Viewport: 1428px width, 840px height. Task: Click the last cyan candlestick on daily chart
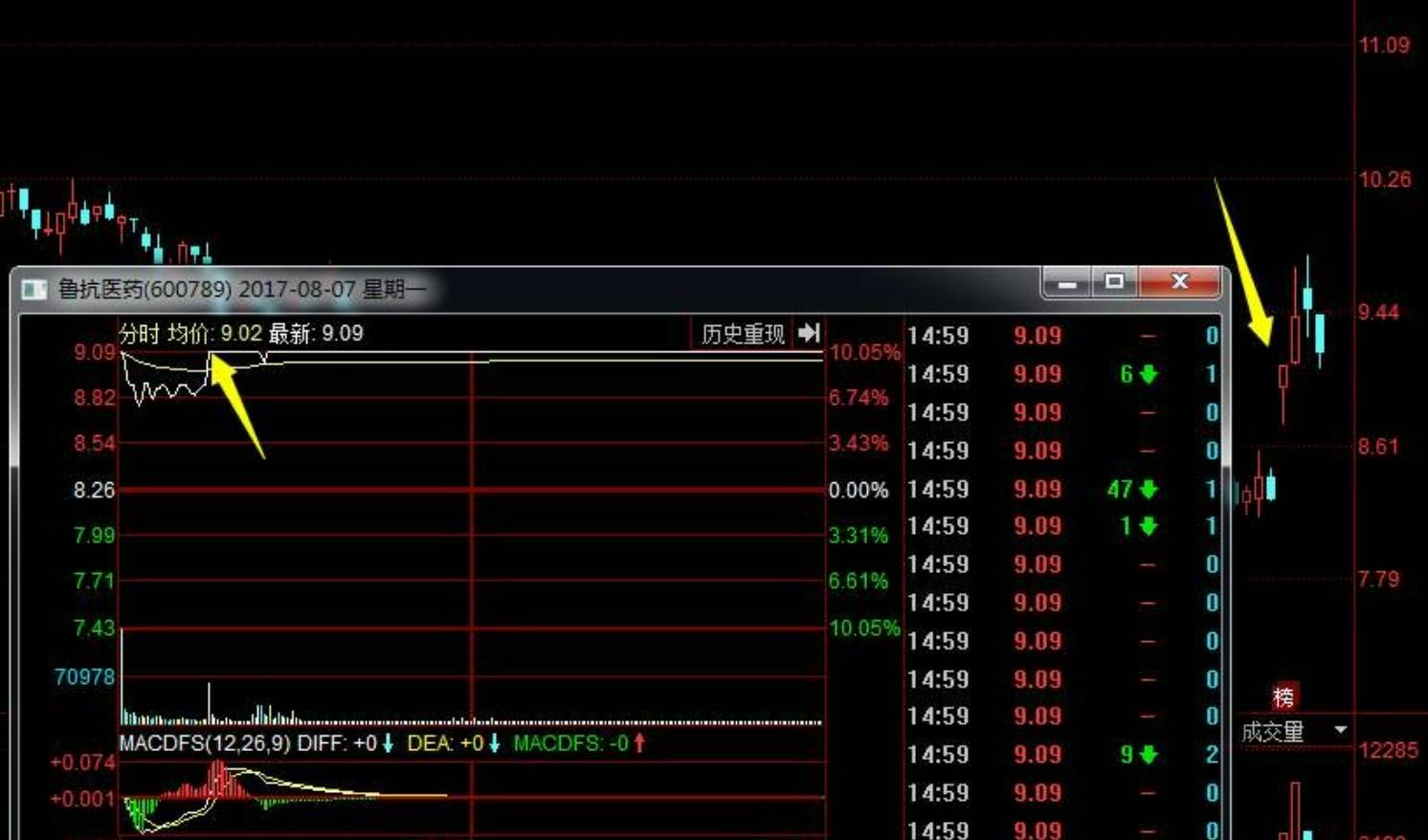(x=1320, y=335)
